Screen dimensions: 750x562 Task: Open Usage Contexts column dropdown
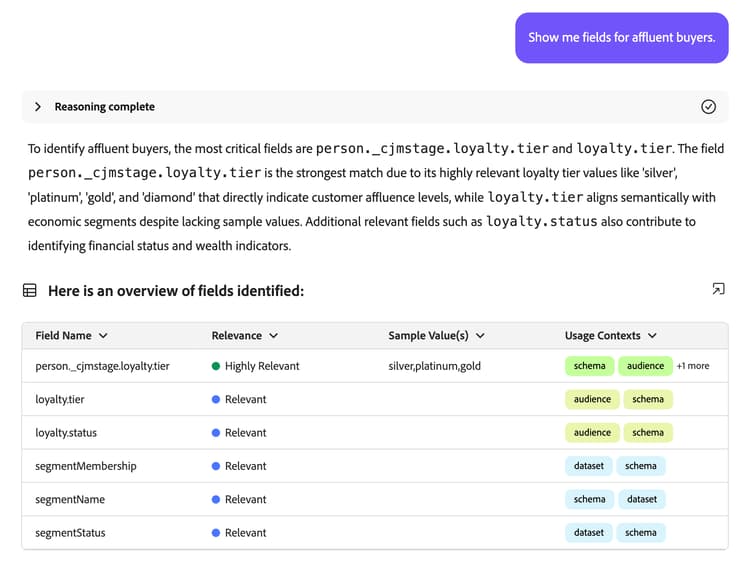coord(653,336)
